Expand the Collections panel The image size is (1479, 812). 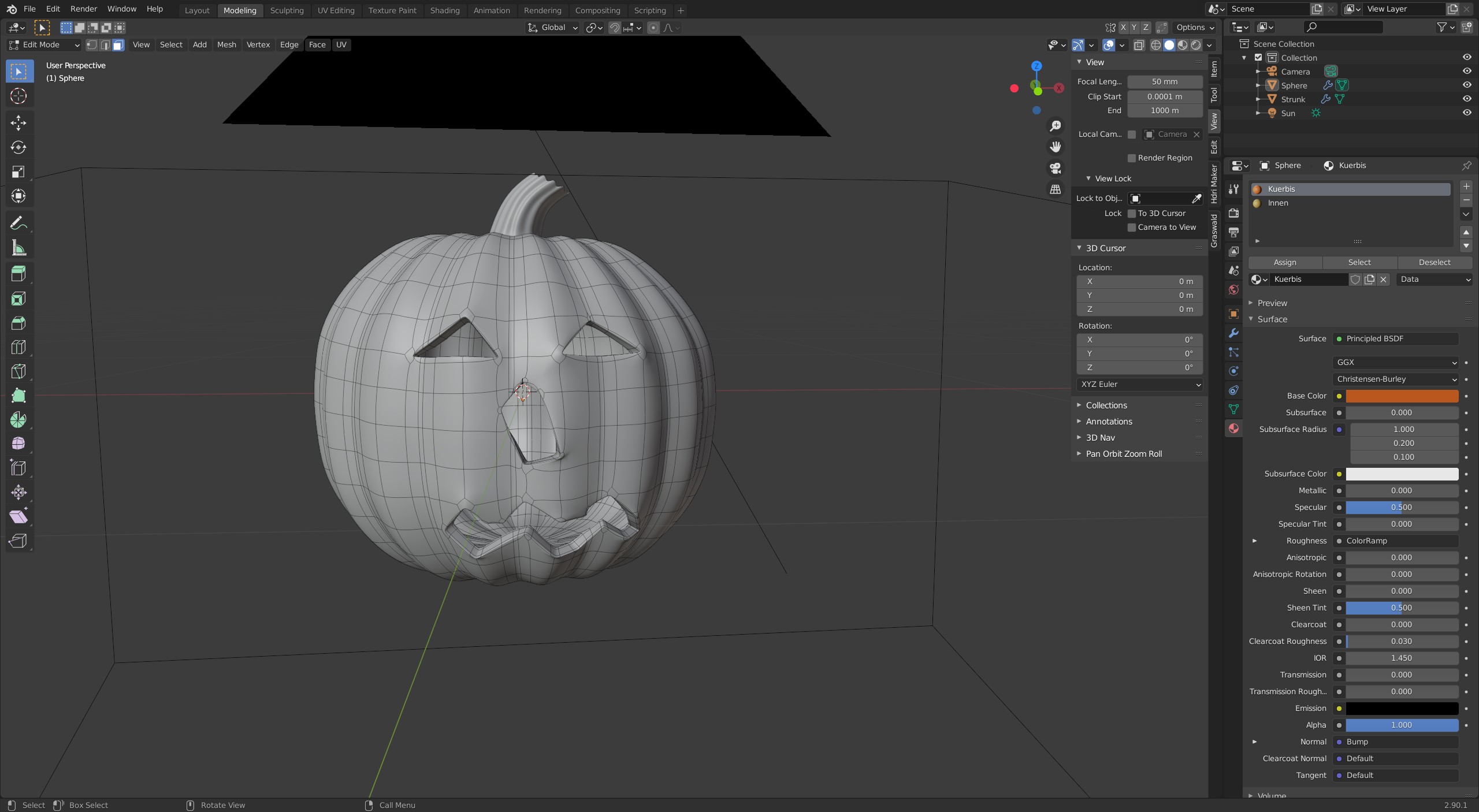click(x=1106, y=405)
